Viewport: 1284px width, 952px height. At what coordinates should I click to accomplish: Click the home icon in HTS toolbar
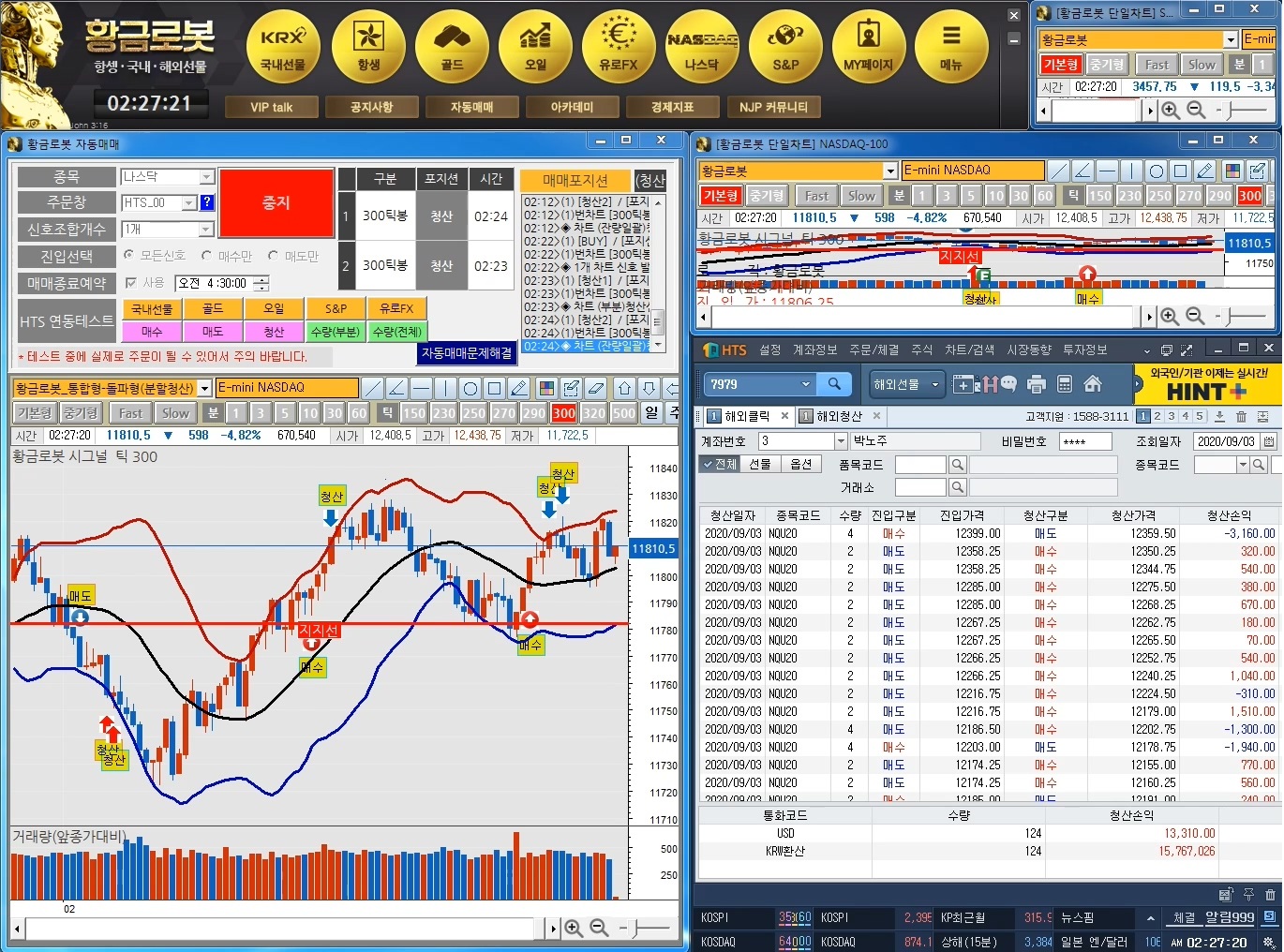point(1093,384)
